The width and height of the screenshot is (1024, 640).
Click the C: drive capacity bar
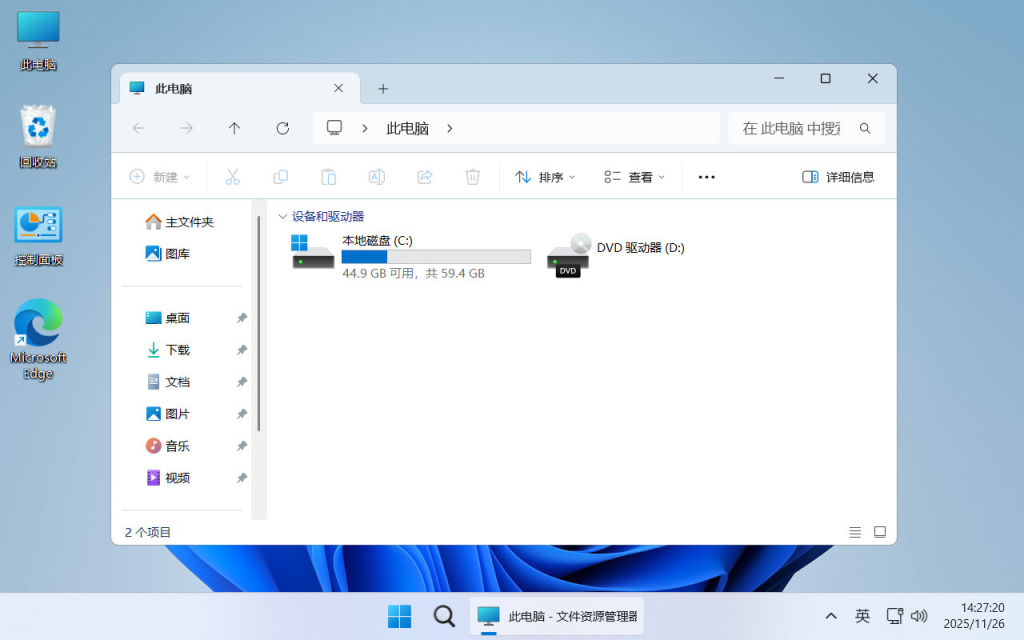436,256
